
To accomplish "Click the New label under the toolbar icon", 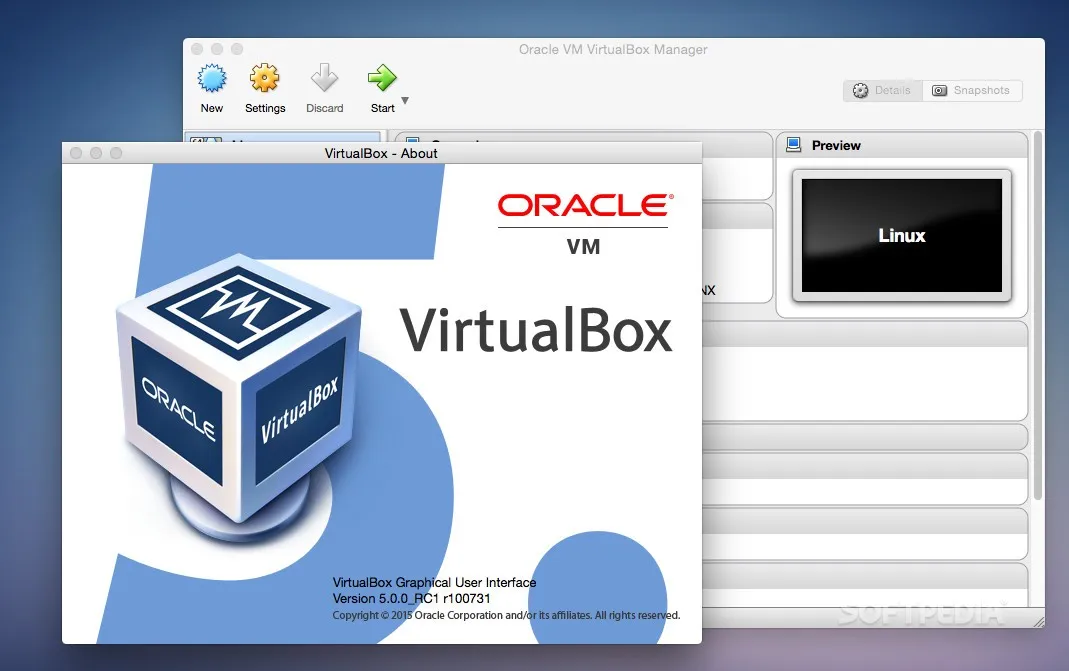I will (x=211, y=107).
